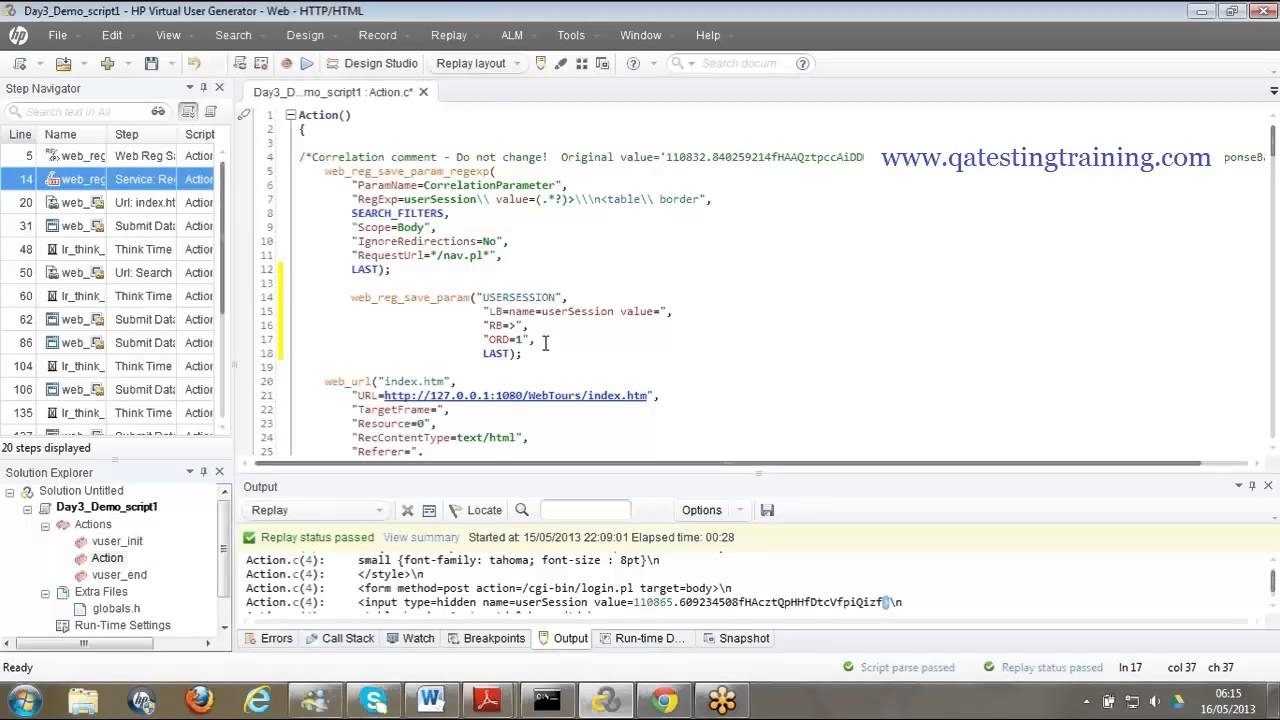Click the Save script disk icon
The height and width of the screenshot is (720, 1280).
(x=151, y=63)
